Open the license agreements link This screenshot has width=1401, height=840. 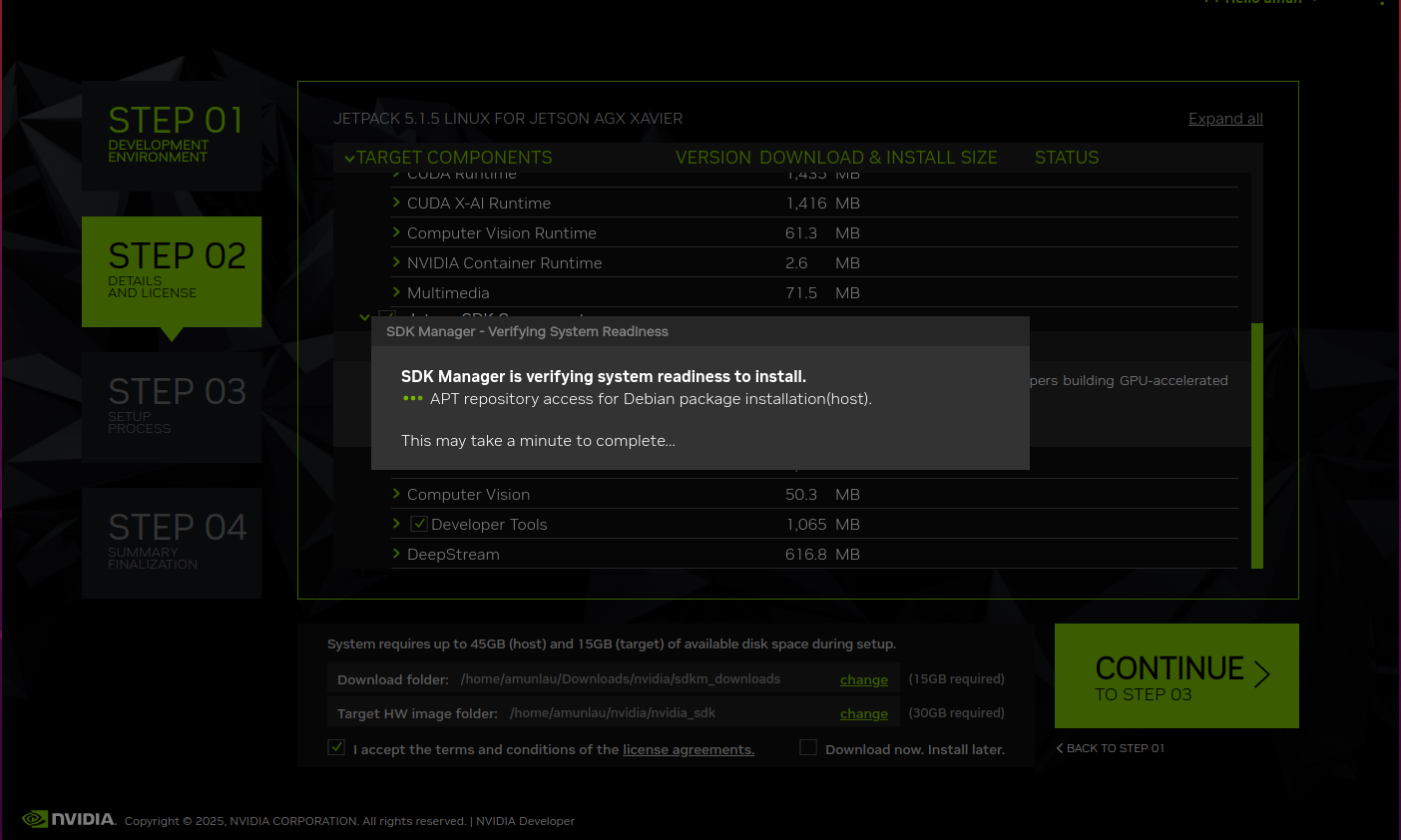[689, 749]
